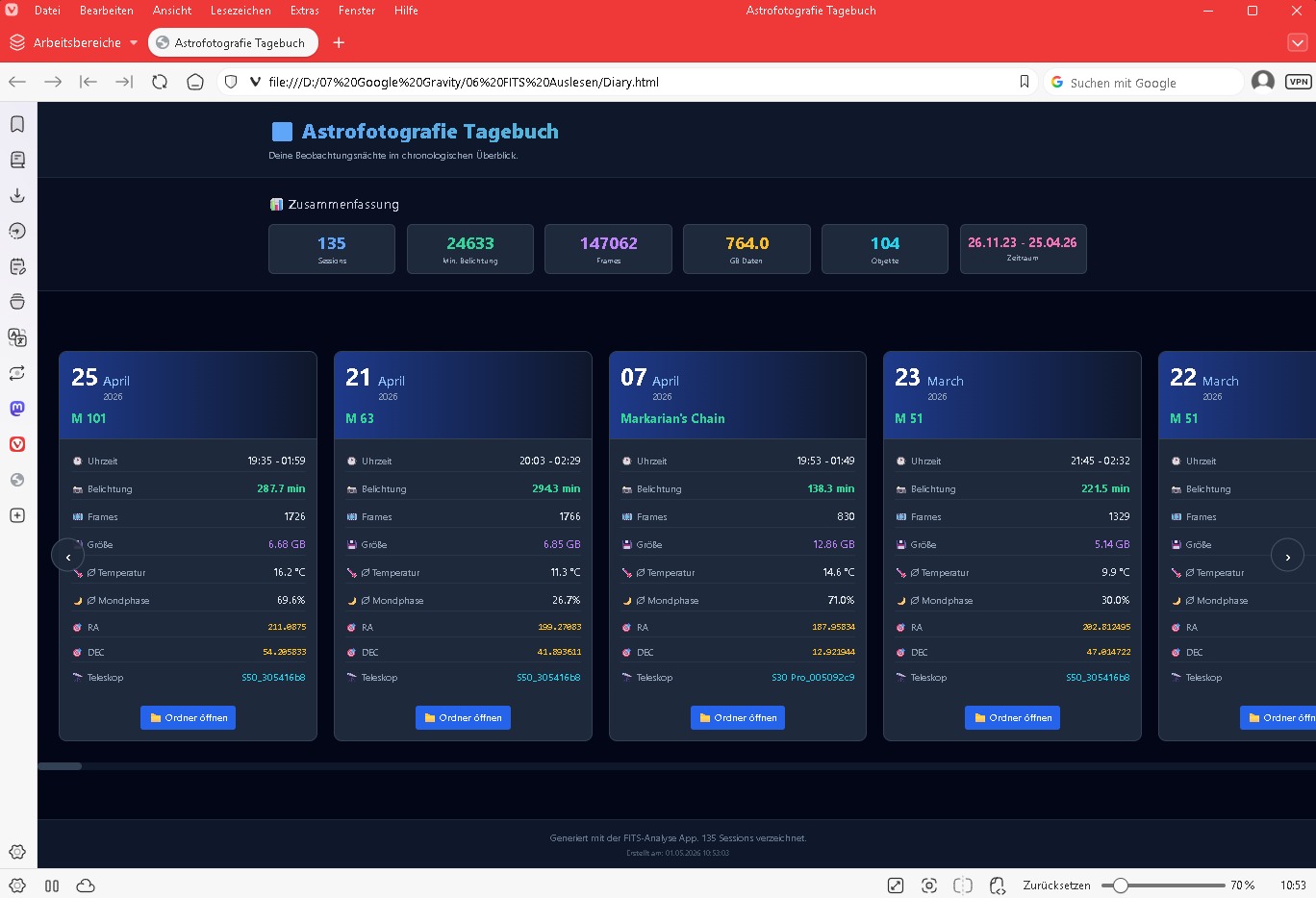Open the Sessions panel icon
Image resolution: width=1316 pixels, height=898 pixels.
17,373
